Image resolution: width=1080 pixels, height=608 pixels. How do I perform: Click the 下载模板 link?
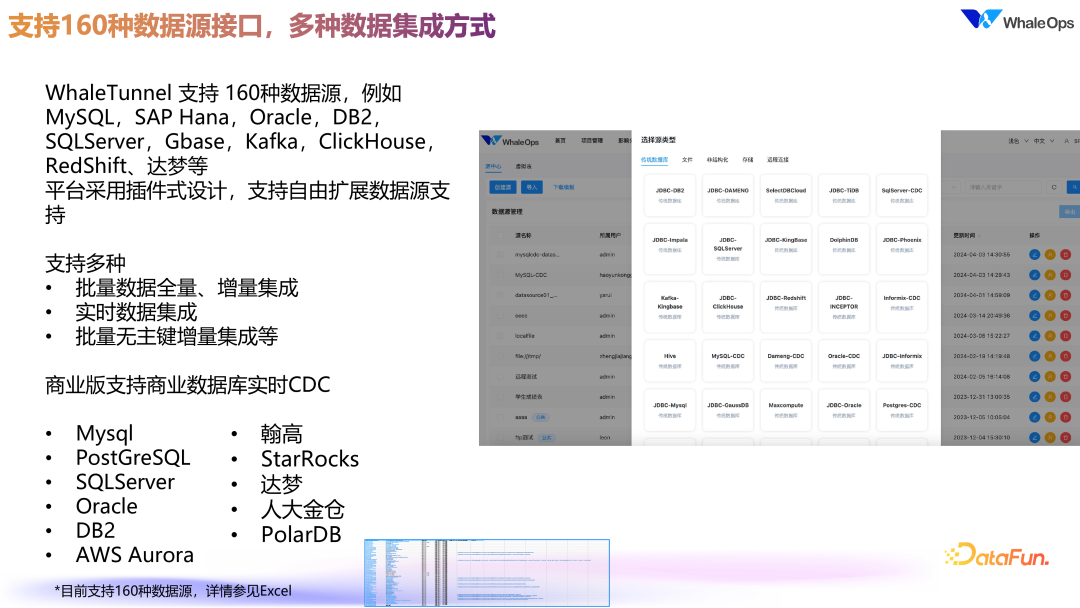pyautogui.click(x=563, y=187)
